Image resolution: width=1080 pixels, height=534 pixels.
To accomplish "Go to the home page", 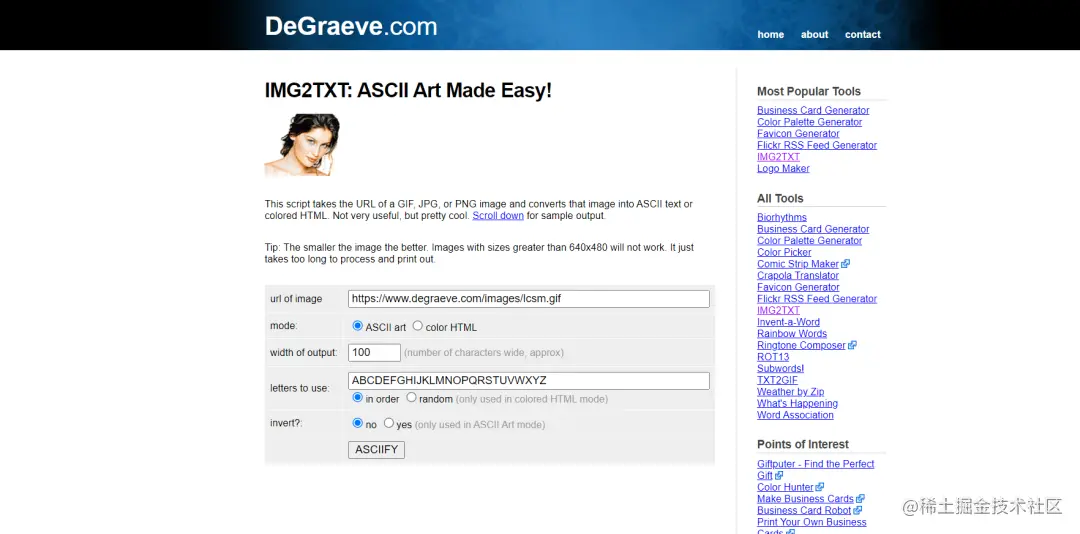I will [771, 34].
